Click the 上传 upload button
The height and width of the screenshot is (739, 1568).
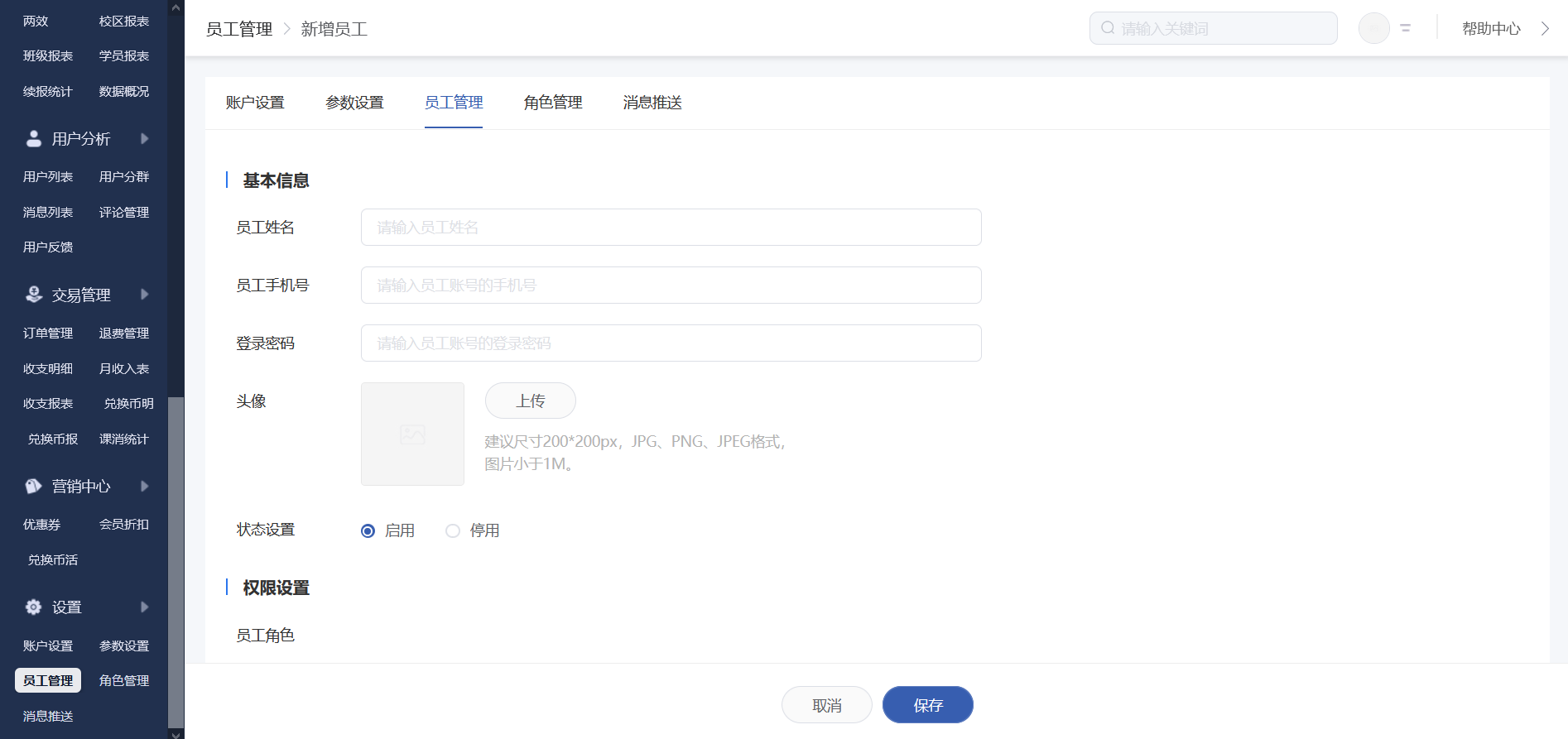[x=531, y=401]
